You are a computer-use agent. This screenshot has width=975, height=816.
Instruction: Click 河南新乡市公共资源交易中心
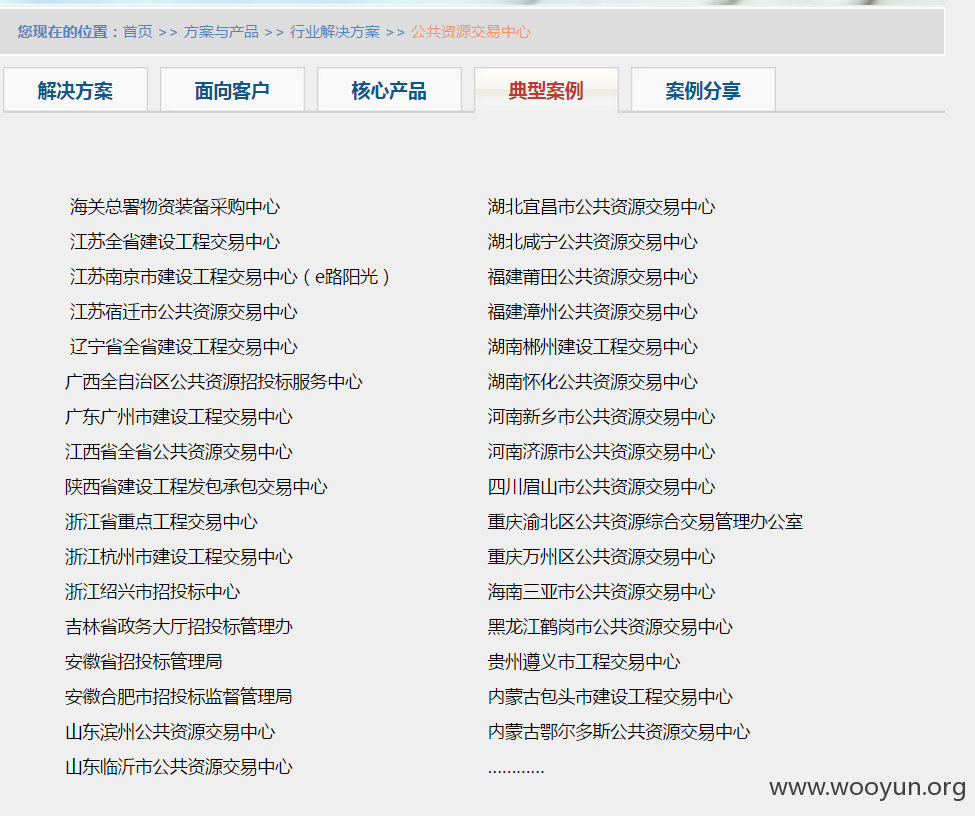(x=601, y=417)
